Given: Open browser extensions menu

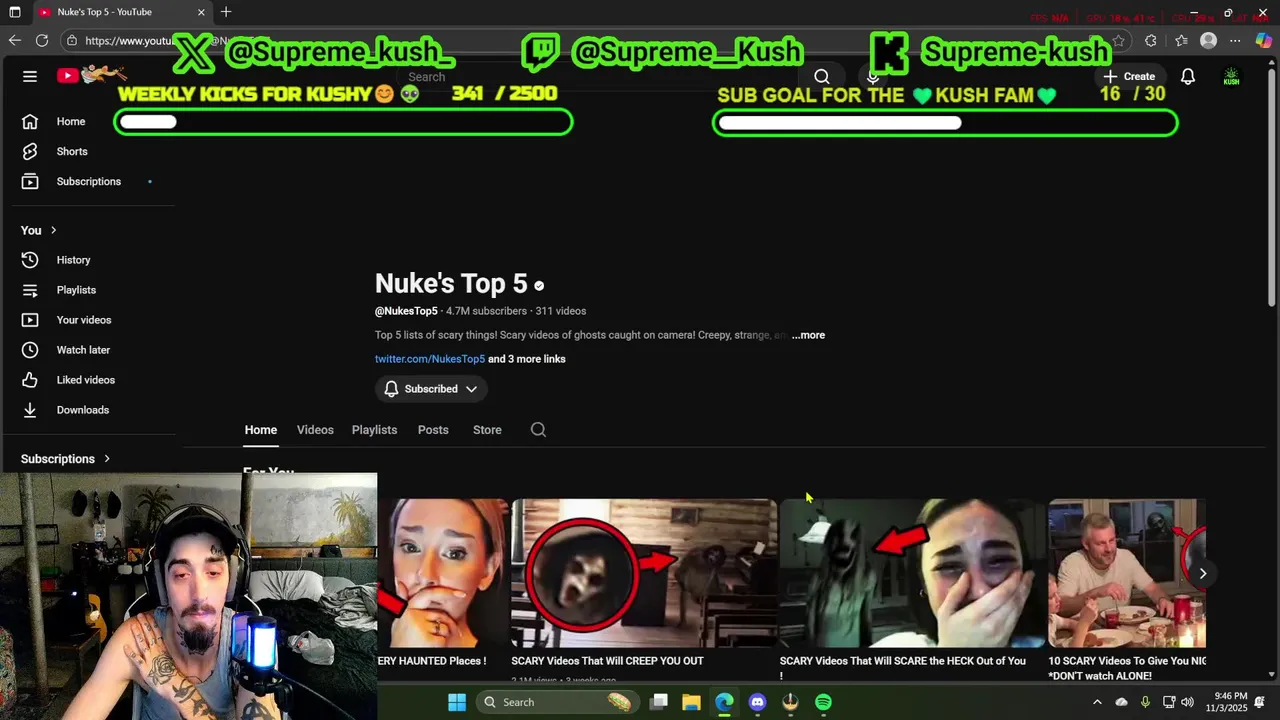Looking at the screenshot, I should click(1151, 40).
